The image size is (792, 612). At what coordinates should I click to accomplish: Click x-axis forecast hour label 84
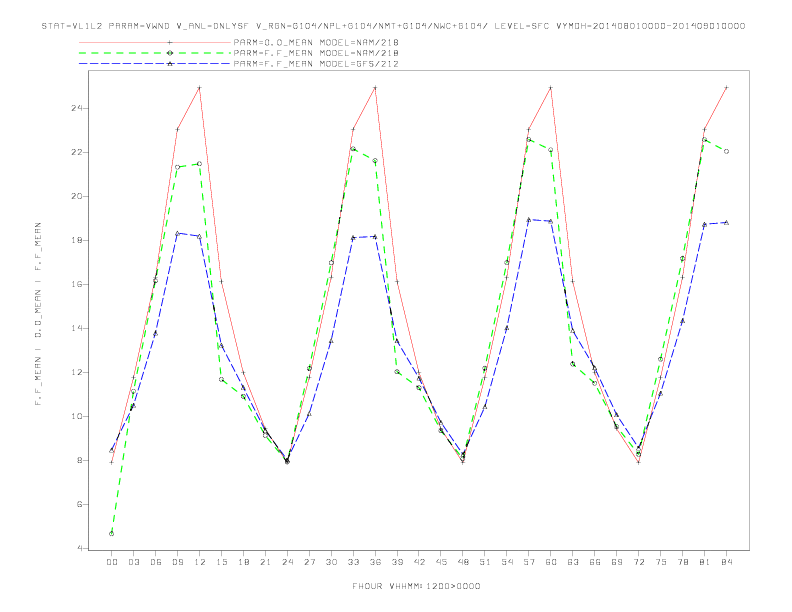(727, 562)
